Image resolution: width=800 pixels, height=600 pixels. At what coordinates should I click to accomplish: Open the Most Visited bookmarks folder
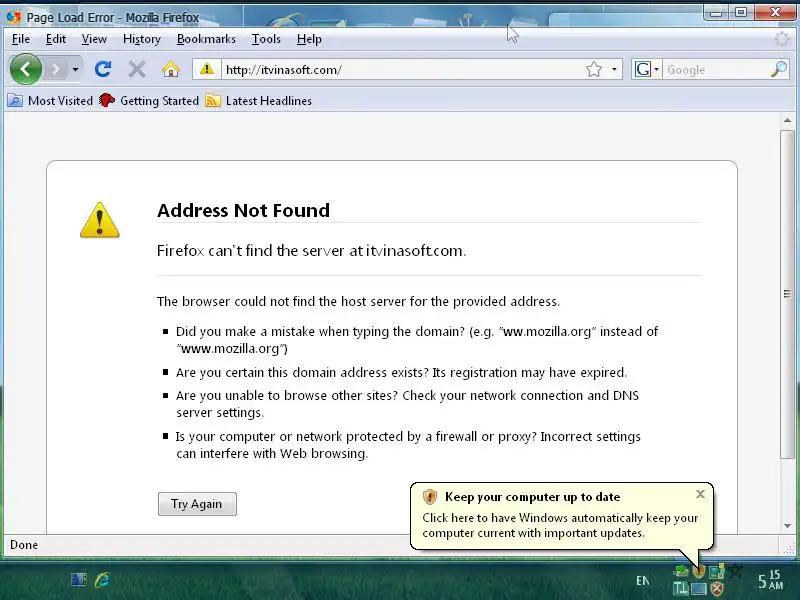(x=50, y=101)
